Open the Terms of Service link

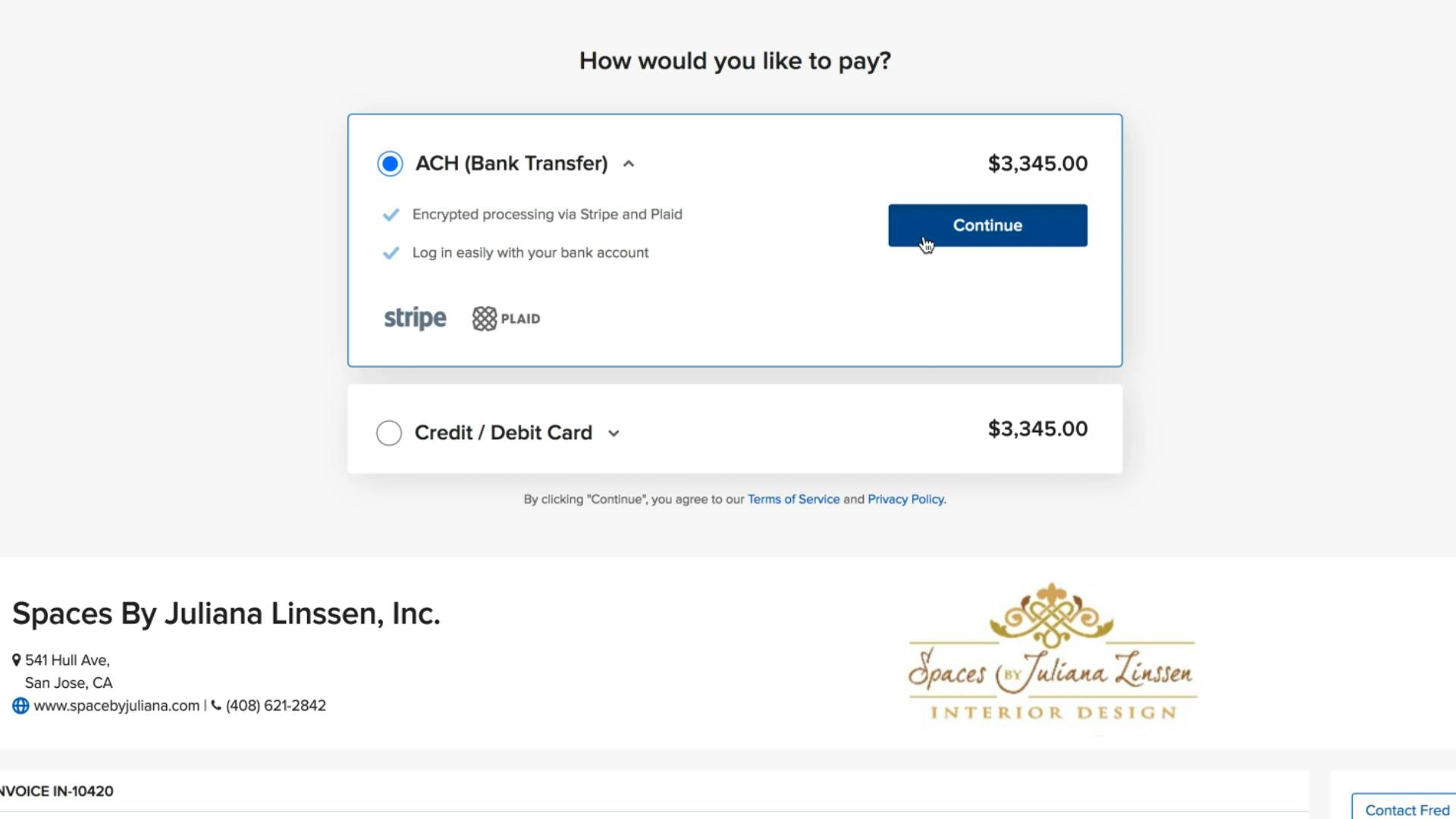click(793, 499)
